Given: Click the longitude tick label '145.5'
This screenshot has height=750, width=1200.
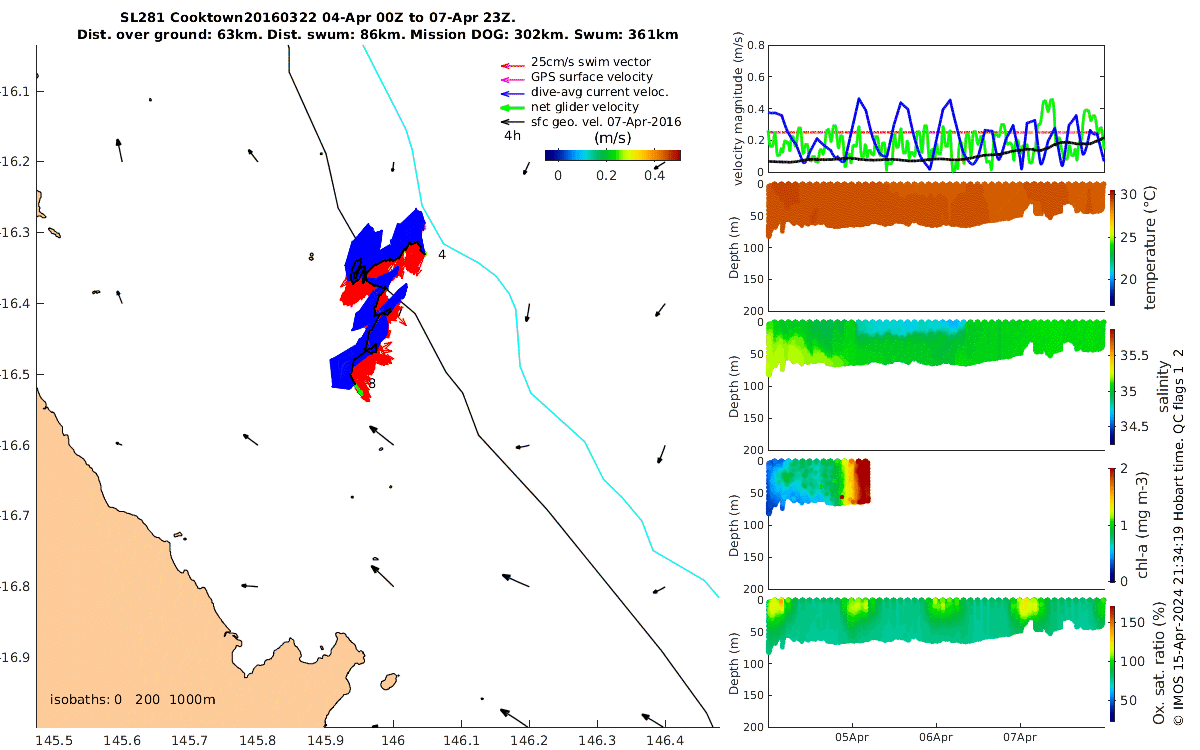Looking at the screenshot, I should click(53, 740).
